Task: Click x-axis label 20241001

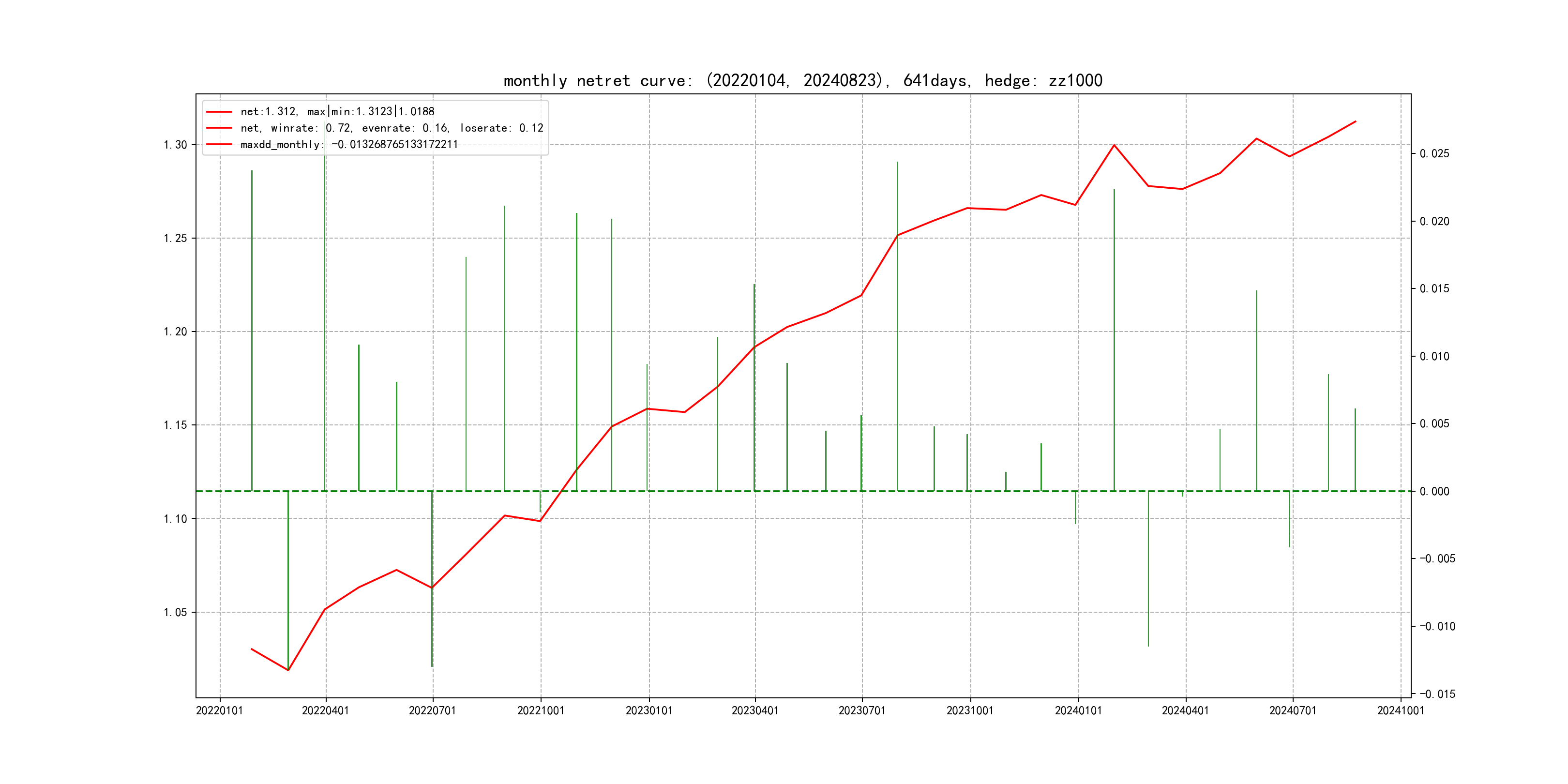Action: 1401,710
